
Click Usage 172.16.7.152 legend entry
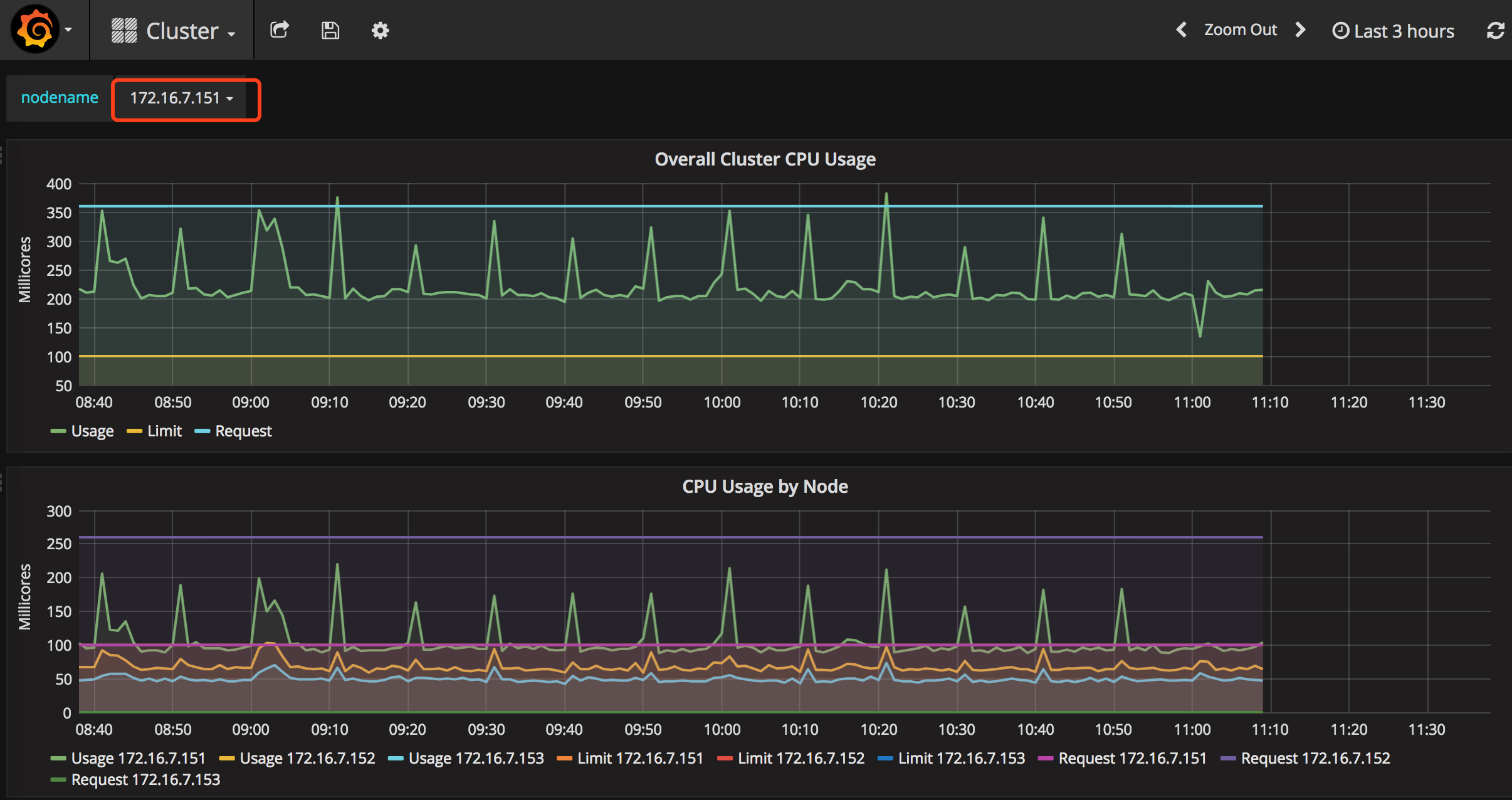pos(307,758)
